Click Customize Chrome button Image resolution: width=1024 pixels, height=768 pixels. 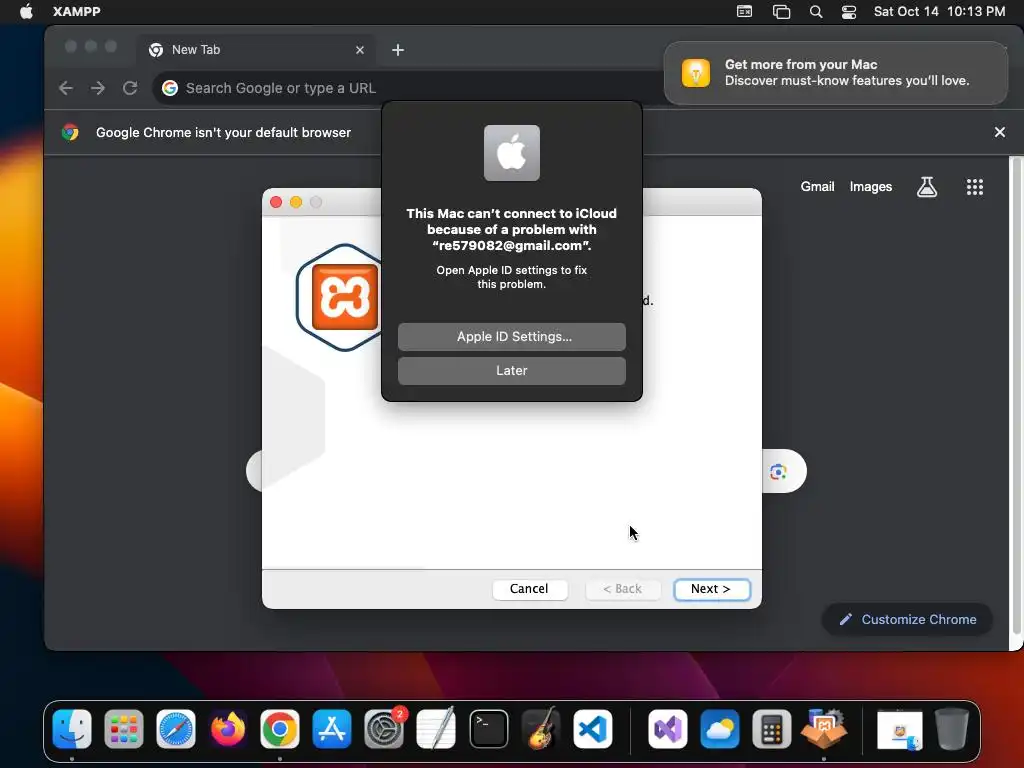(x=907, y=619)
